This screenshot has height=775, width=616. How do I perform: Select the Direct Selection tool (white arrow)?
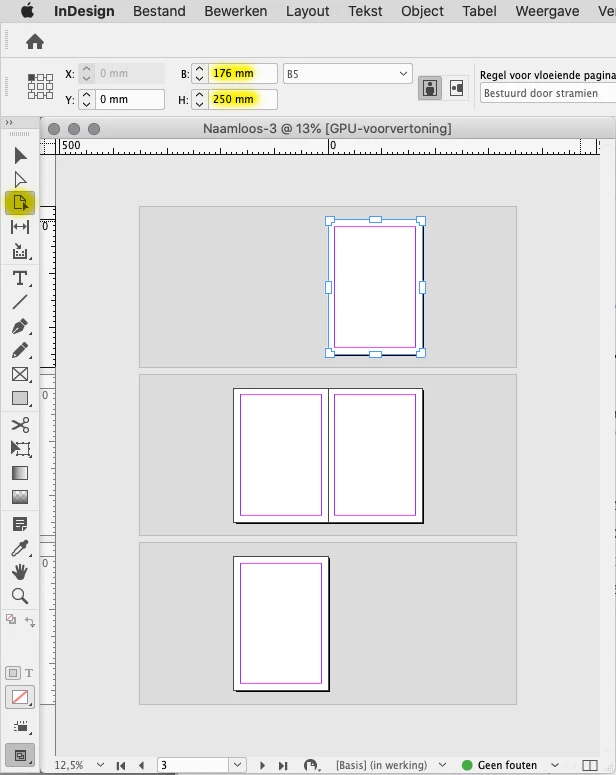(x=20, y=179)
